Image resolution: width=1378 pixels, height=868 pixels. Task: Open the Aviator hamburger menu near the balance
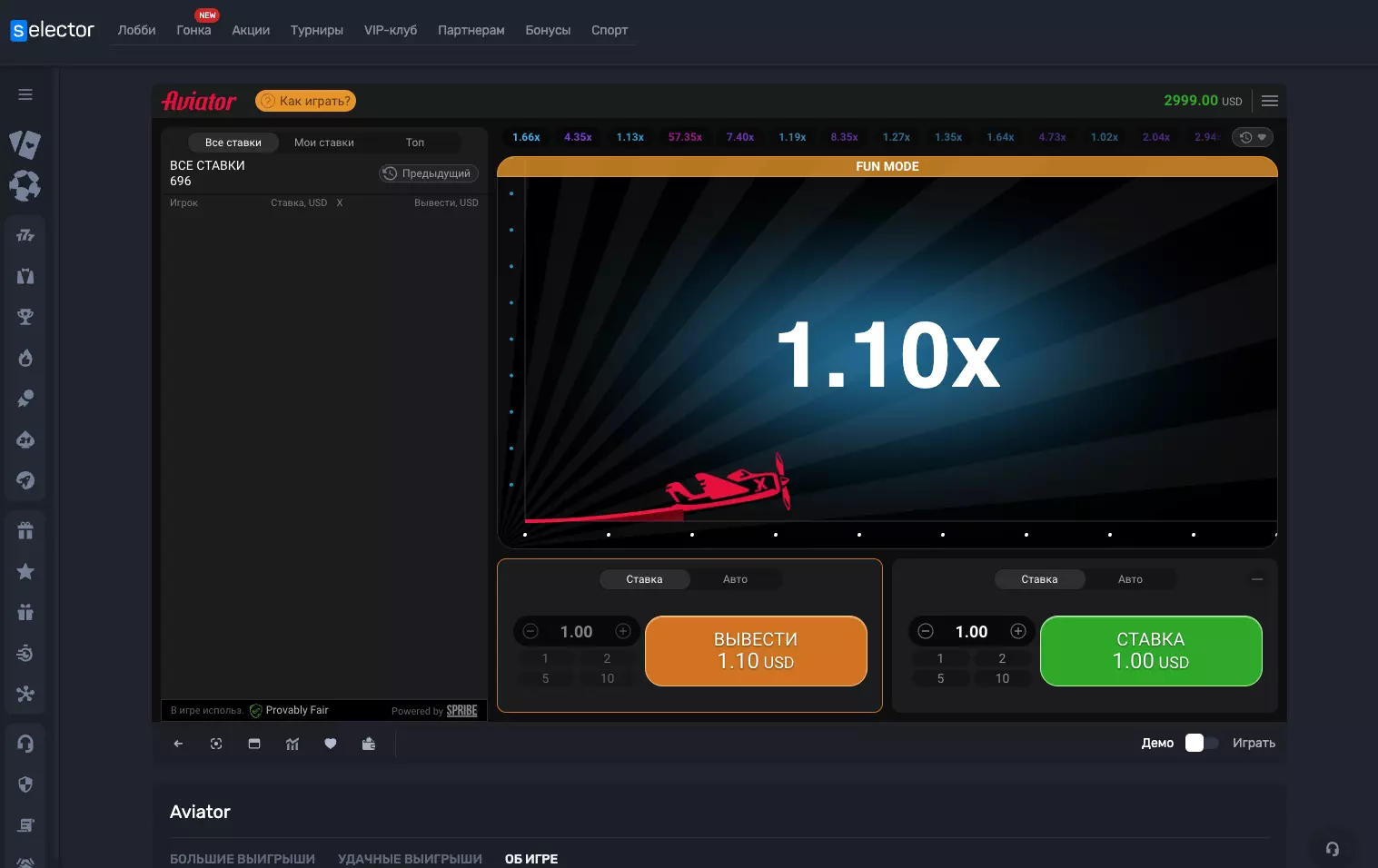[x=1270, y=101]
